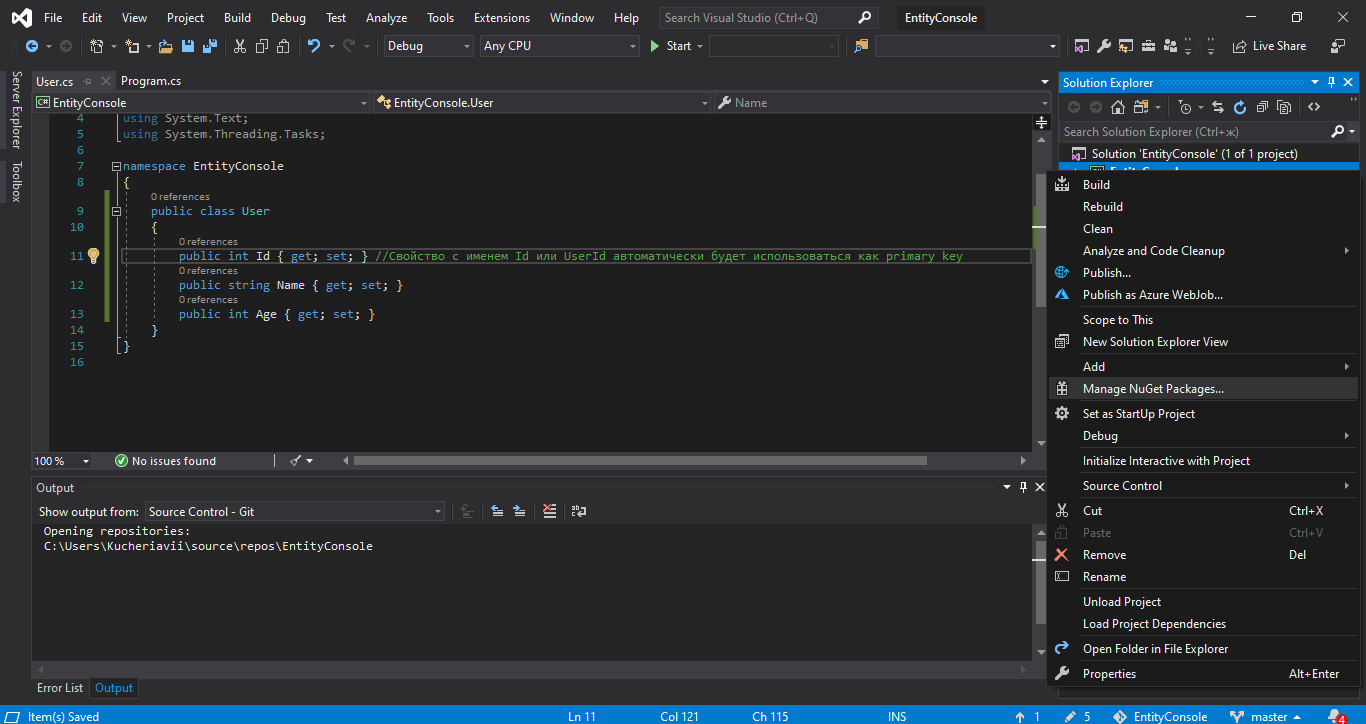Click the lightbulb quick actions icon
Screen dimensions: 1366x724
[93, 256]
